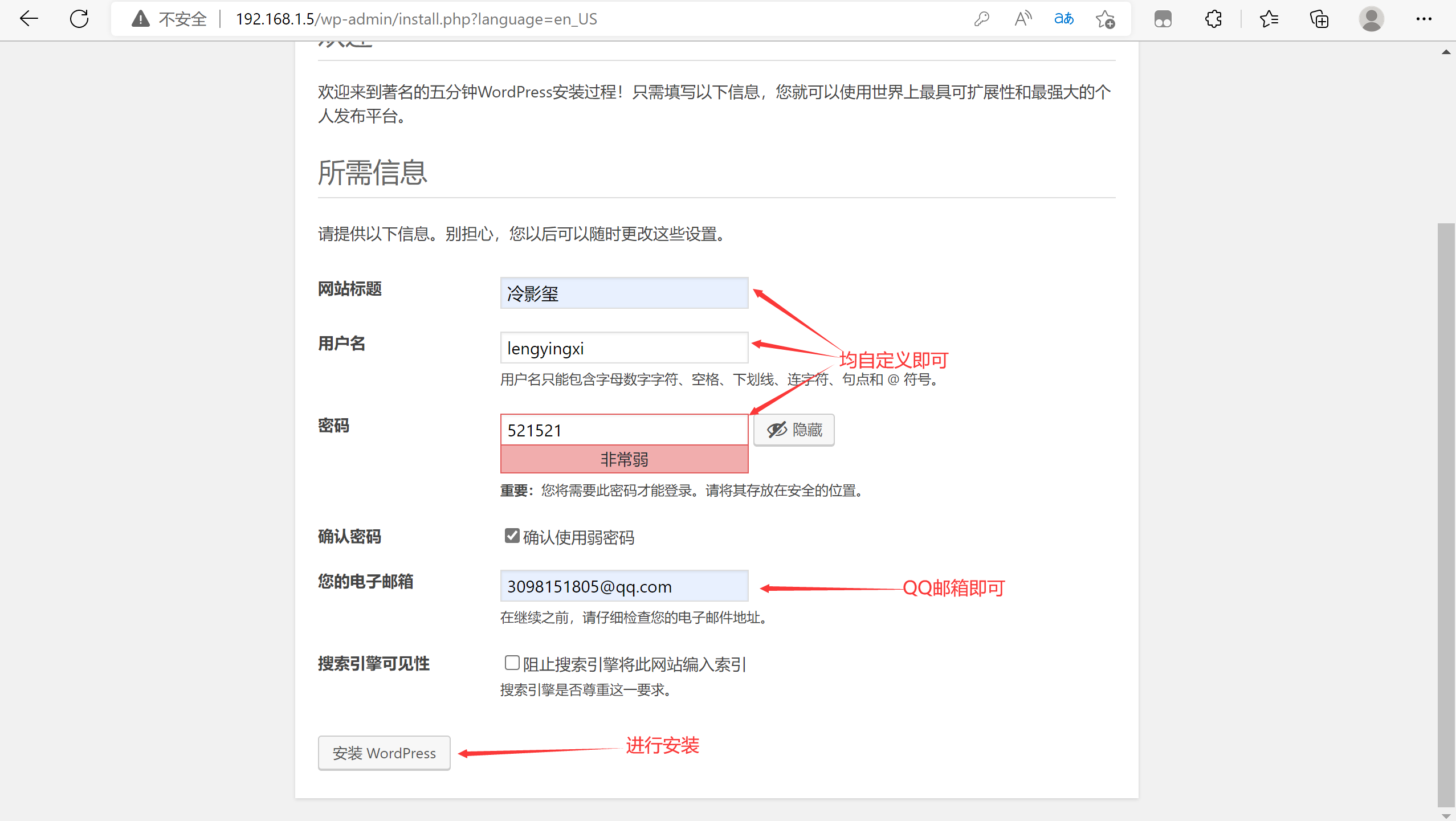The height and width of the screenshot is (821, 1456).
Task: Open the page translate icon
Action: pyautogui.click(x=1064, y=19)
